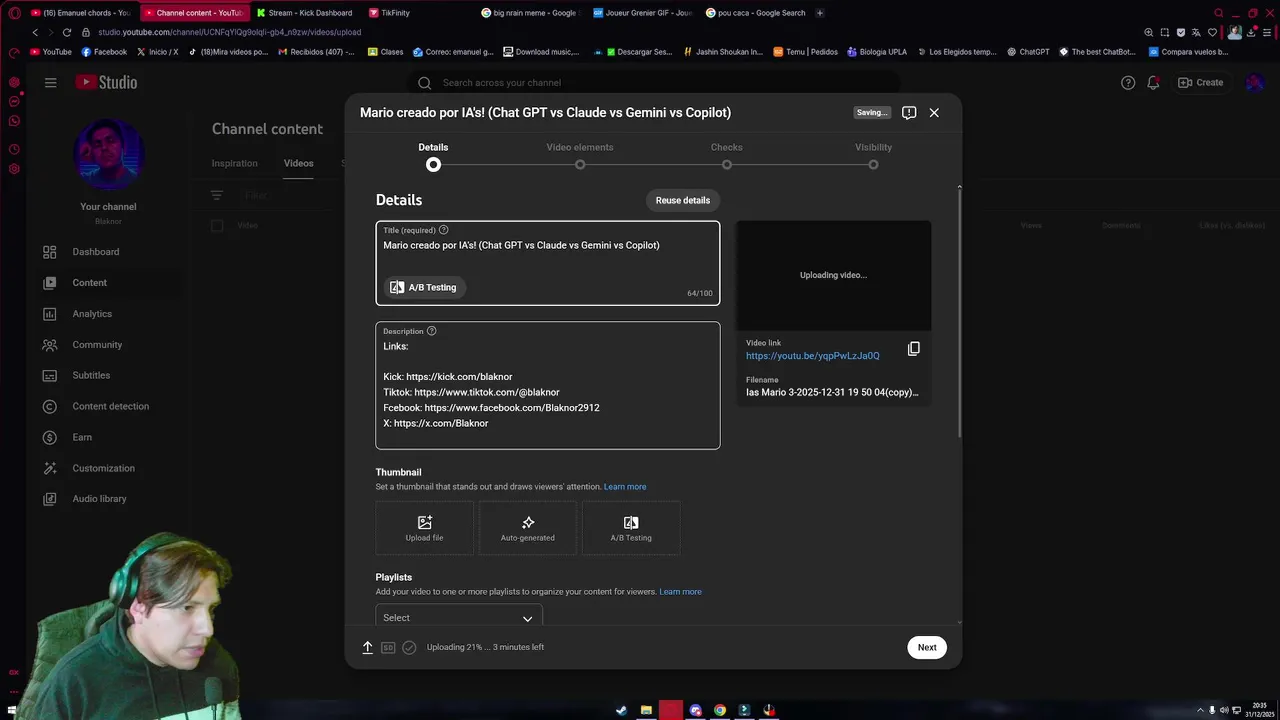Image resolution: width=1280 pixels, height=720 pixels.
Task: Open the Description help question-mark icon
Action: [x=432, y=331]
